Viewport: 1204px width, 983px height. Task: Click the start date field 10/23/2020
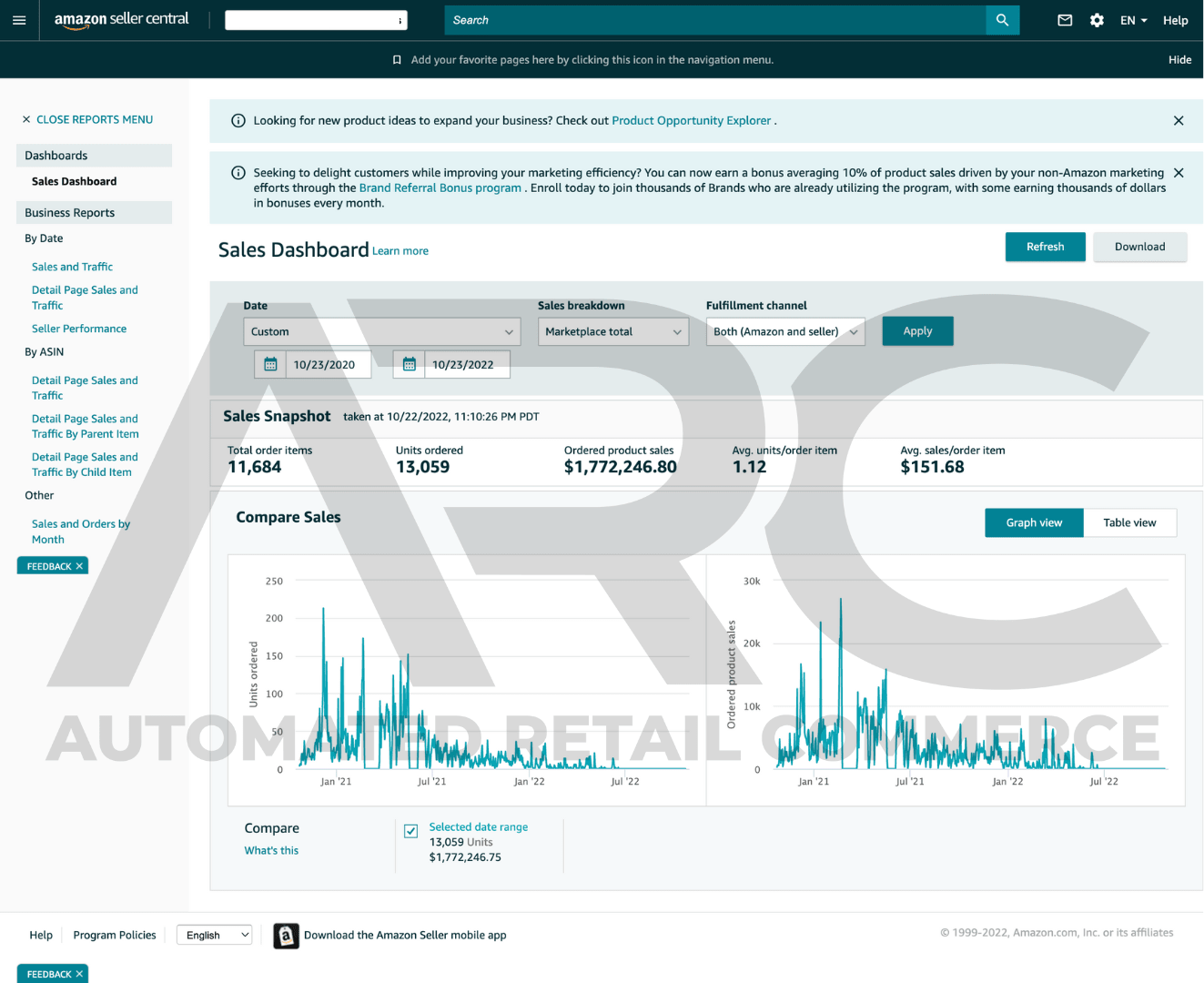coord(329,364)
